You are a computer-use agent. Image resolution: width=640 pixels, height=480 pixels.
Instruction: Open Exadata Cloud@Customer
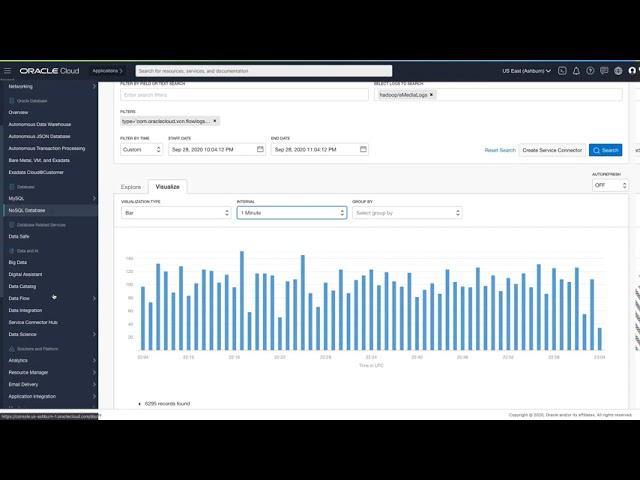[36, 172]
